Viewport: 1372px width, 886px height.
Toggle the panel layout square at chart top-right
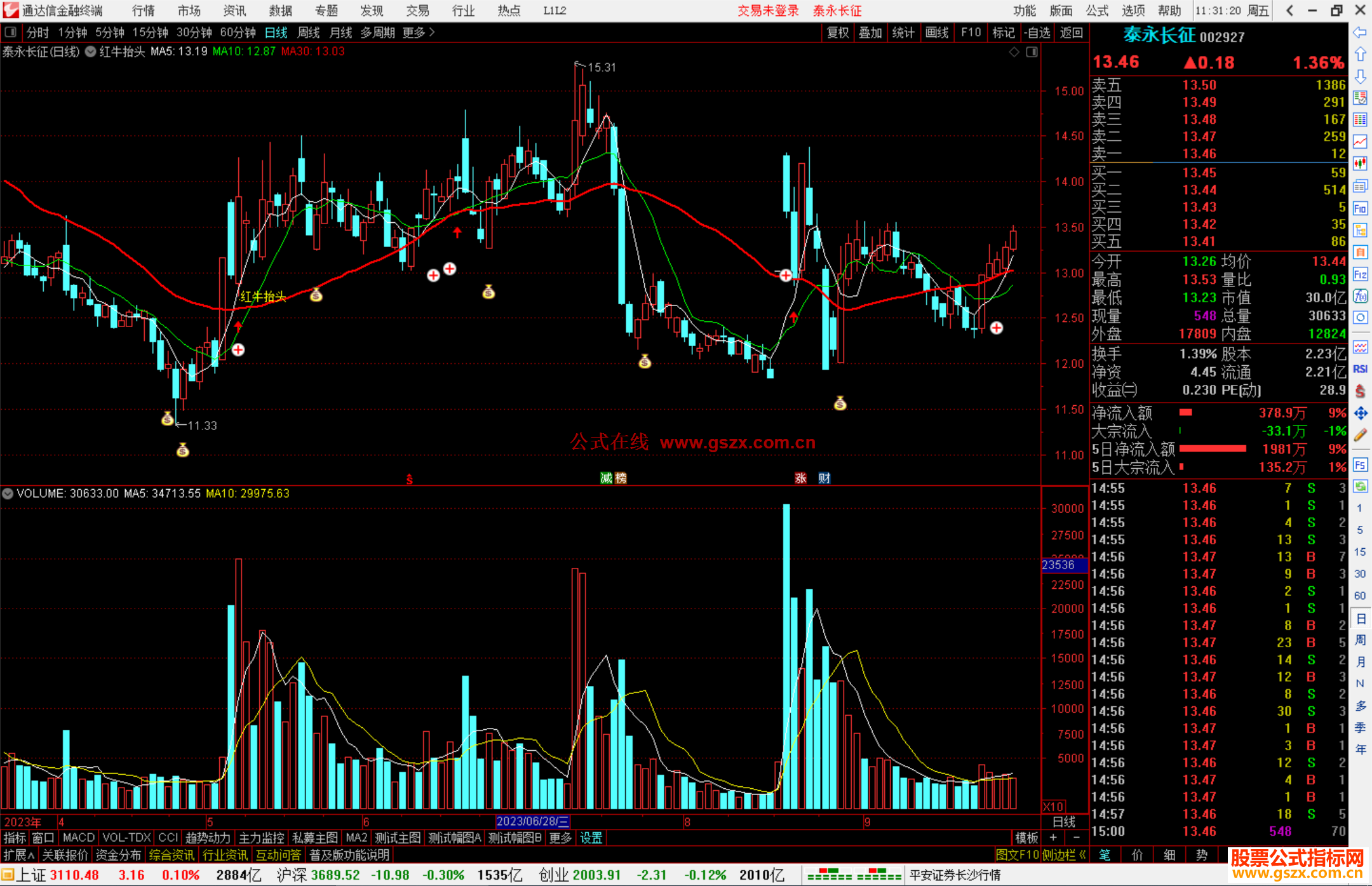pyautogui.click(x=1032, y=52)
